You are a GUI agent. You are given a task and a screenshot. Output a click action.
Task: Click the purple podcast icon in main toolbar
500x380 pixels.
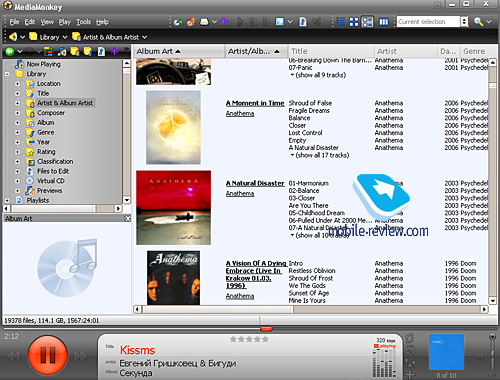[x=224, y=22]
